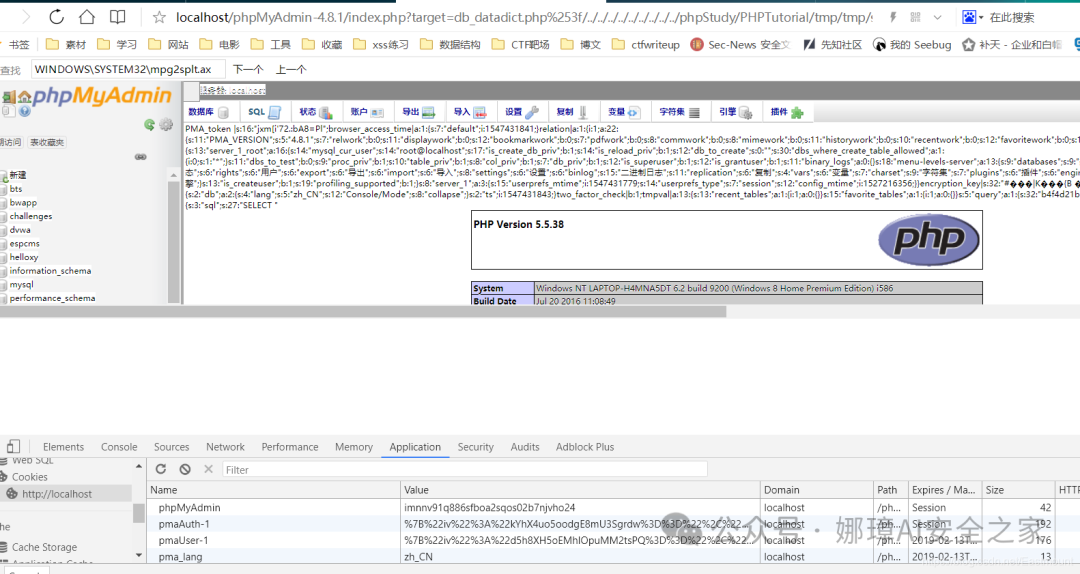Open the 账户 user accounts tab

coord(366,112)
